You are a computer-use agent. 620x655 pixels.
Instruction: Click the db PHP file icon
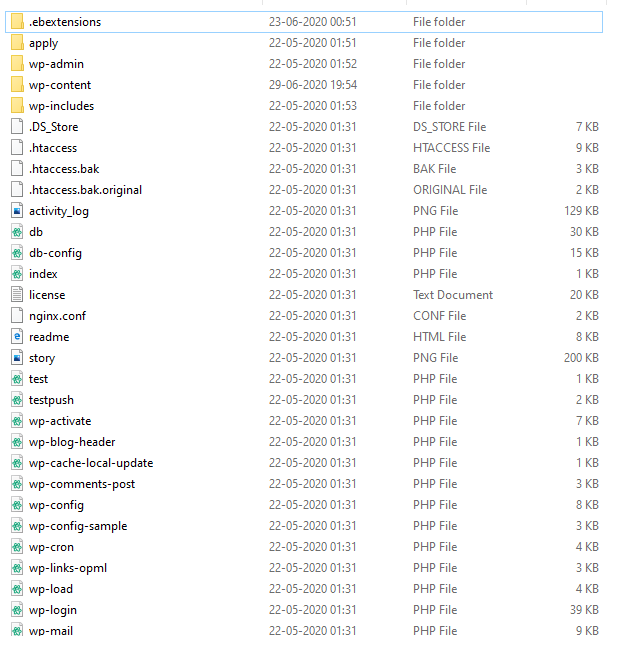(17, 231)
